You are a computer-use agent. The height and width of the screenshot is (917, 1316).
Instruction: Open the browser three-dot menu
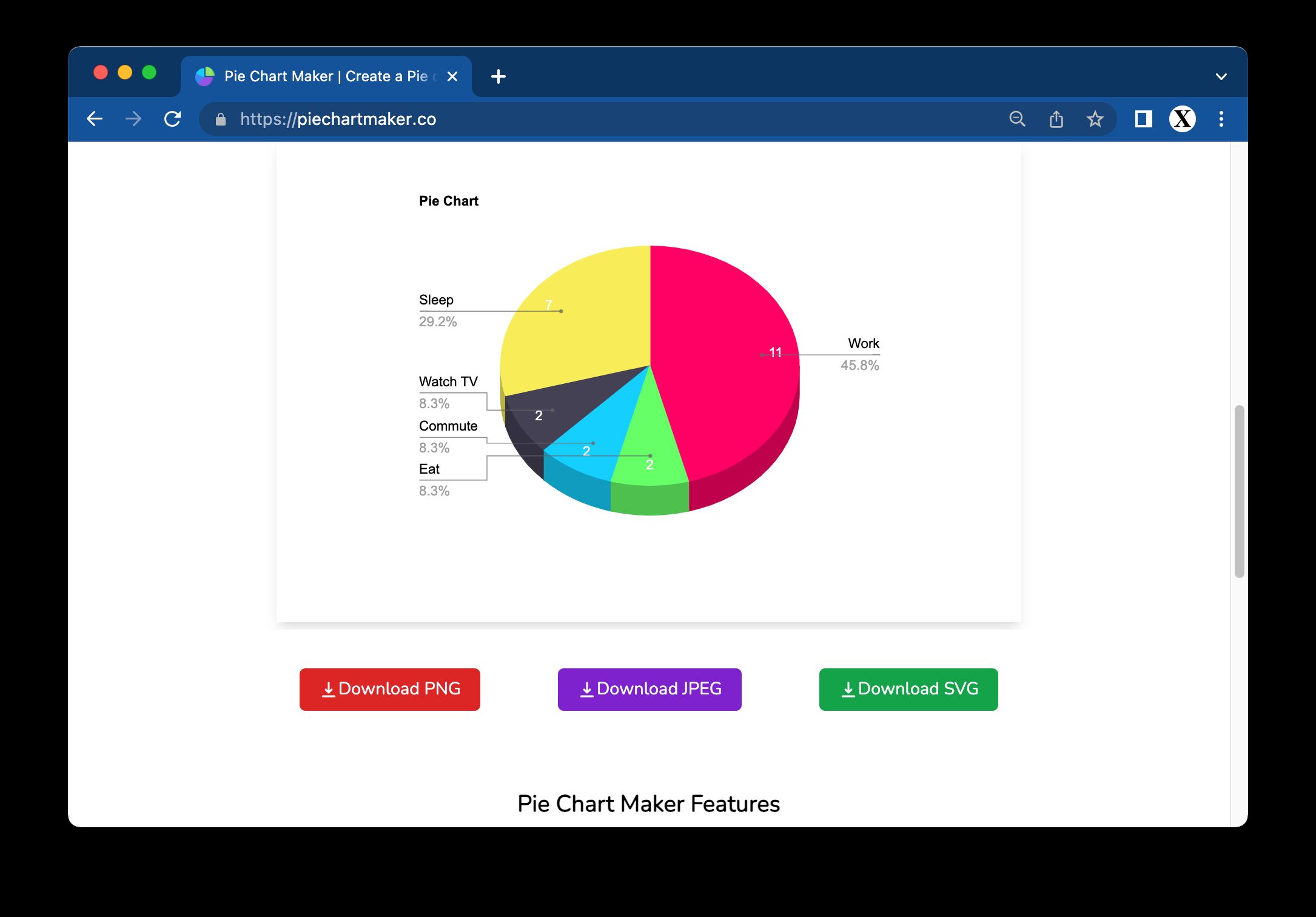point(1221,119)
